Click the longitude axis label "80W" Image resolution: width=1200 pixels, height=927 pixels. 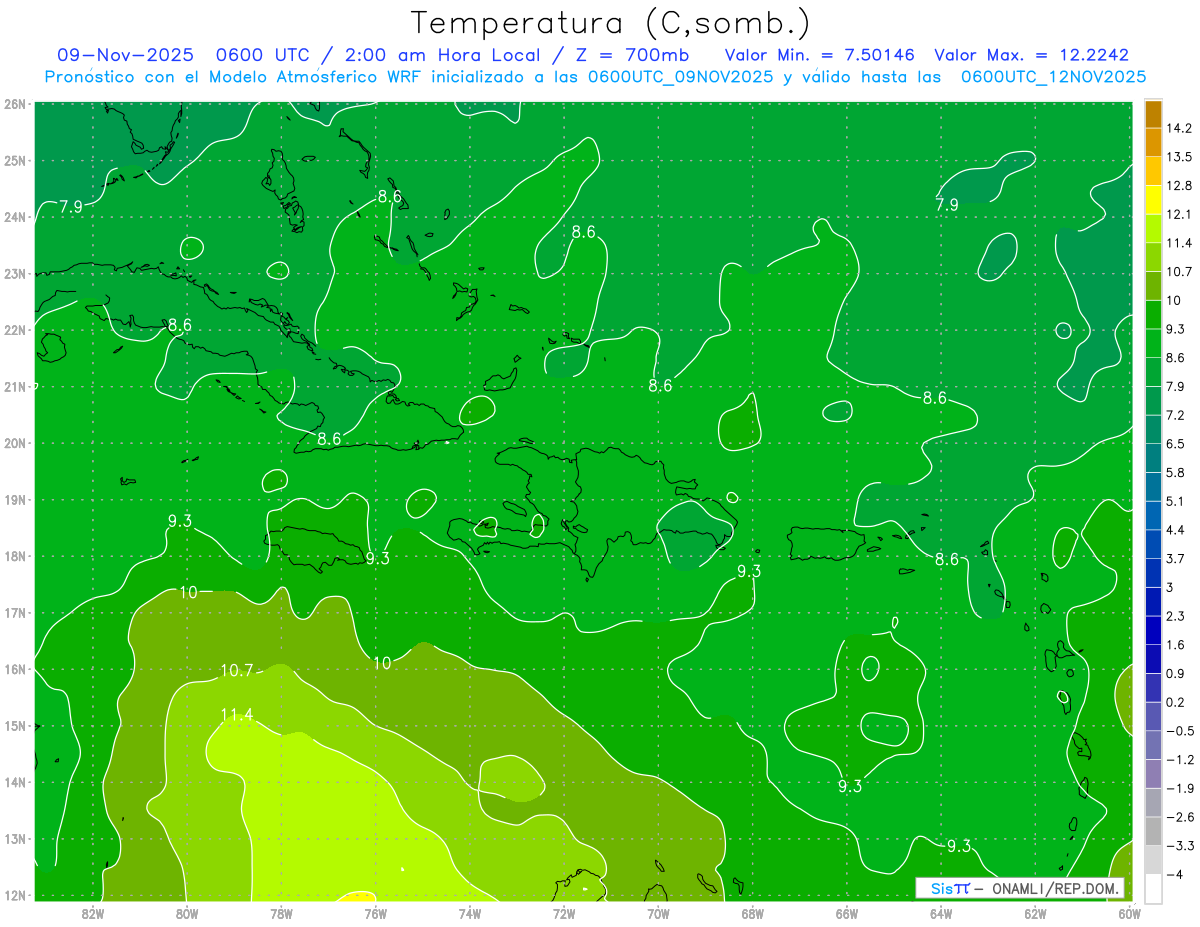186,913
